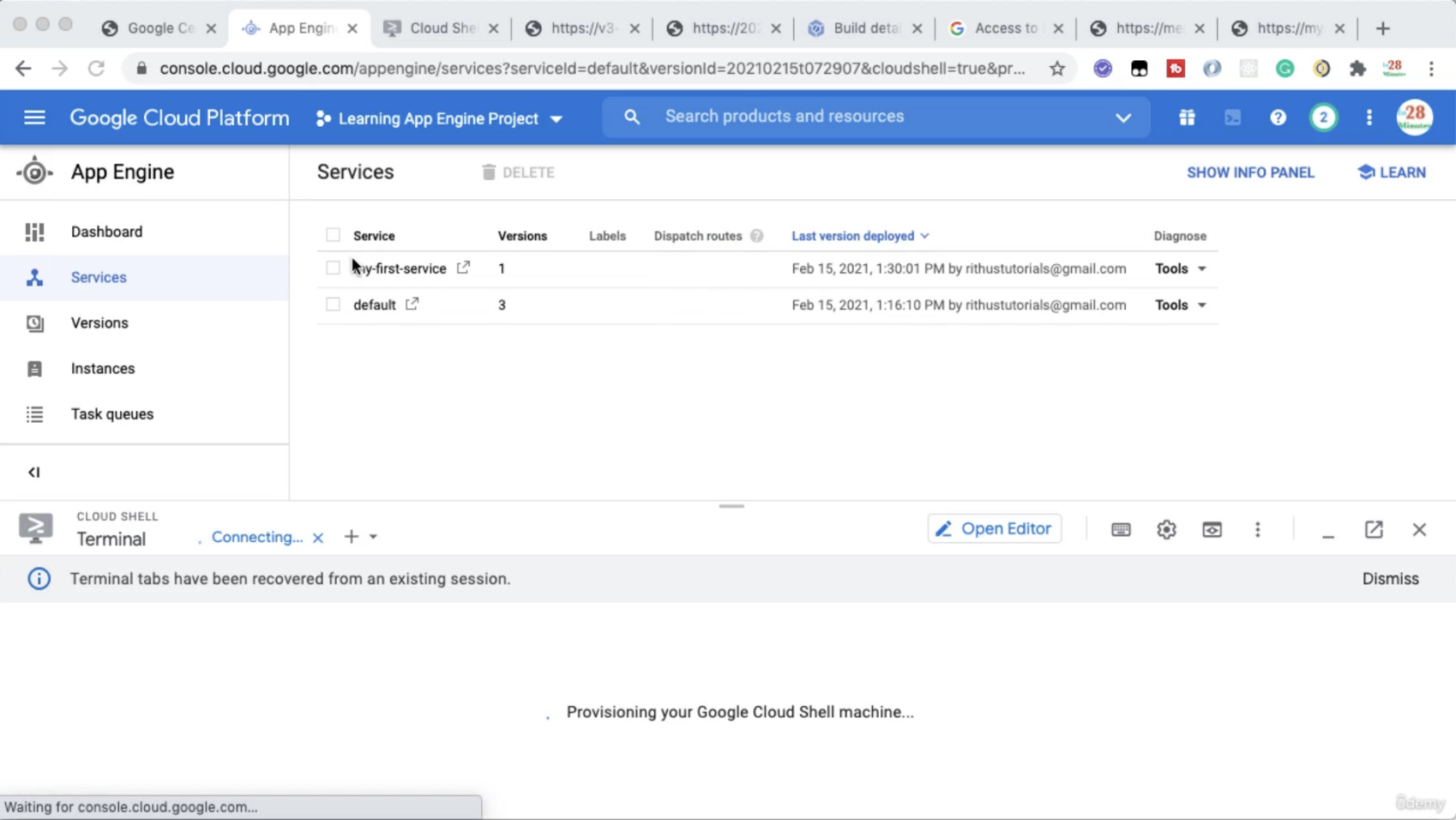Screen dimensions: 1456x820
Task: Check the my-first-service row checkbox
Action: (x=333, y=268)
